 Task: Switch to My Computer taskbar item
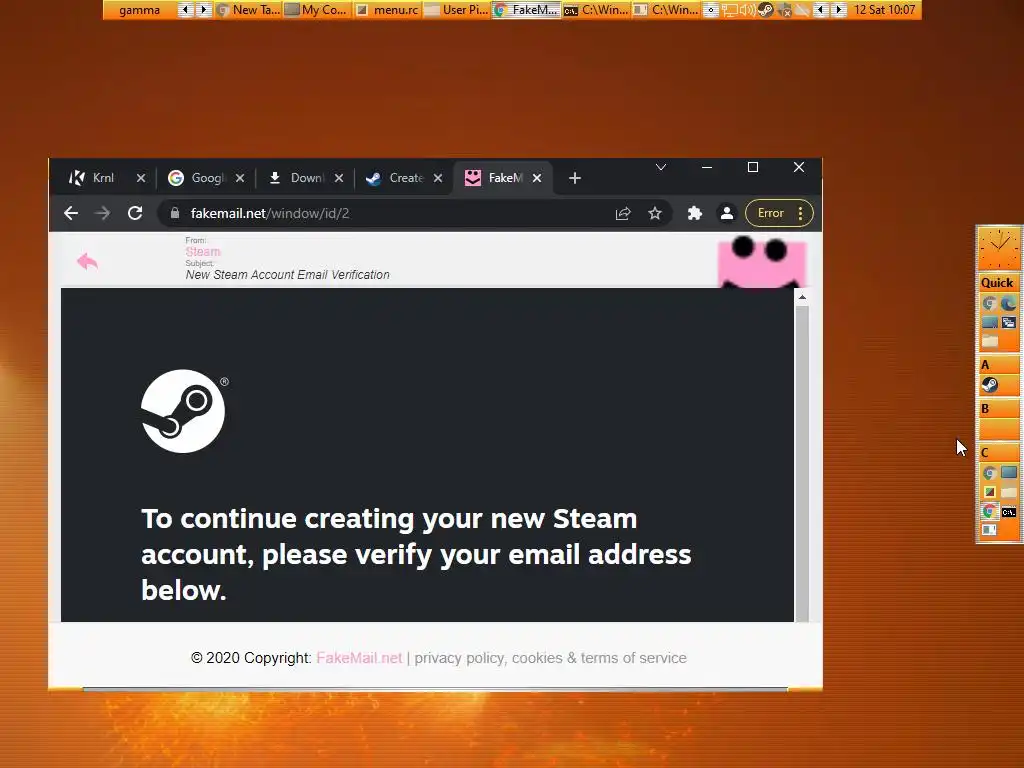tap(317, 10)
